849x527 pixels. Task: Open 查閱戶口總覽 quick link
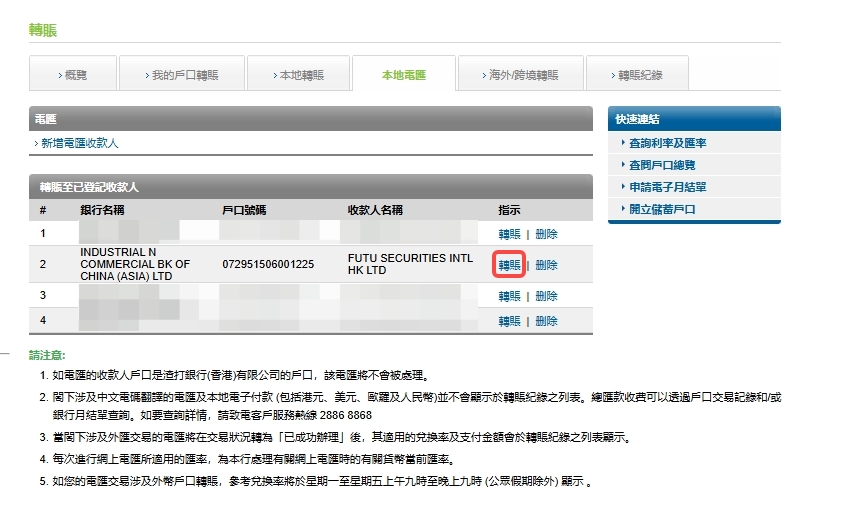[x=662, y=165]
